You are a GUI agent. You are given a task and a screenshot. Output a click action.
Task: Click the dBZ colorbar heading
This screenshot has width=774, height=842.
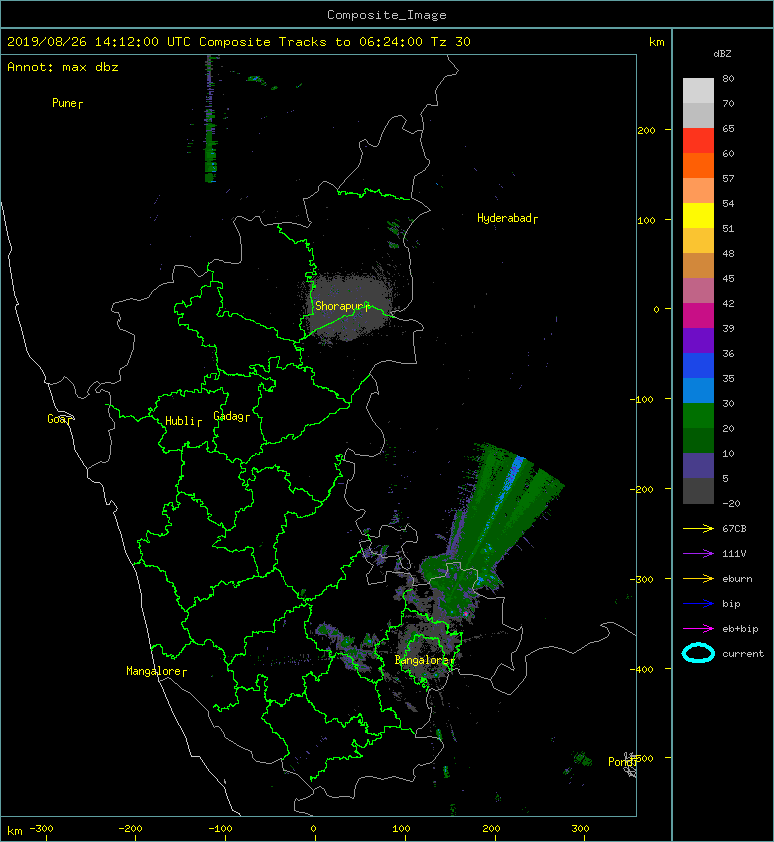pos(722,54)
